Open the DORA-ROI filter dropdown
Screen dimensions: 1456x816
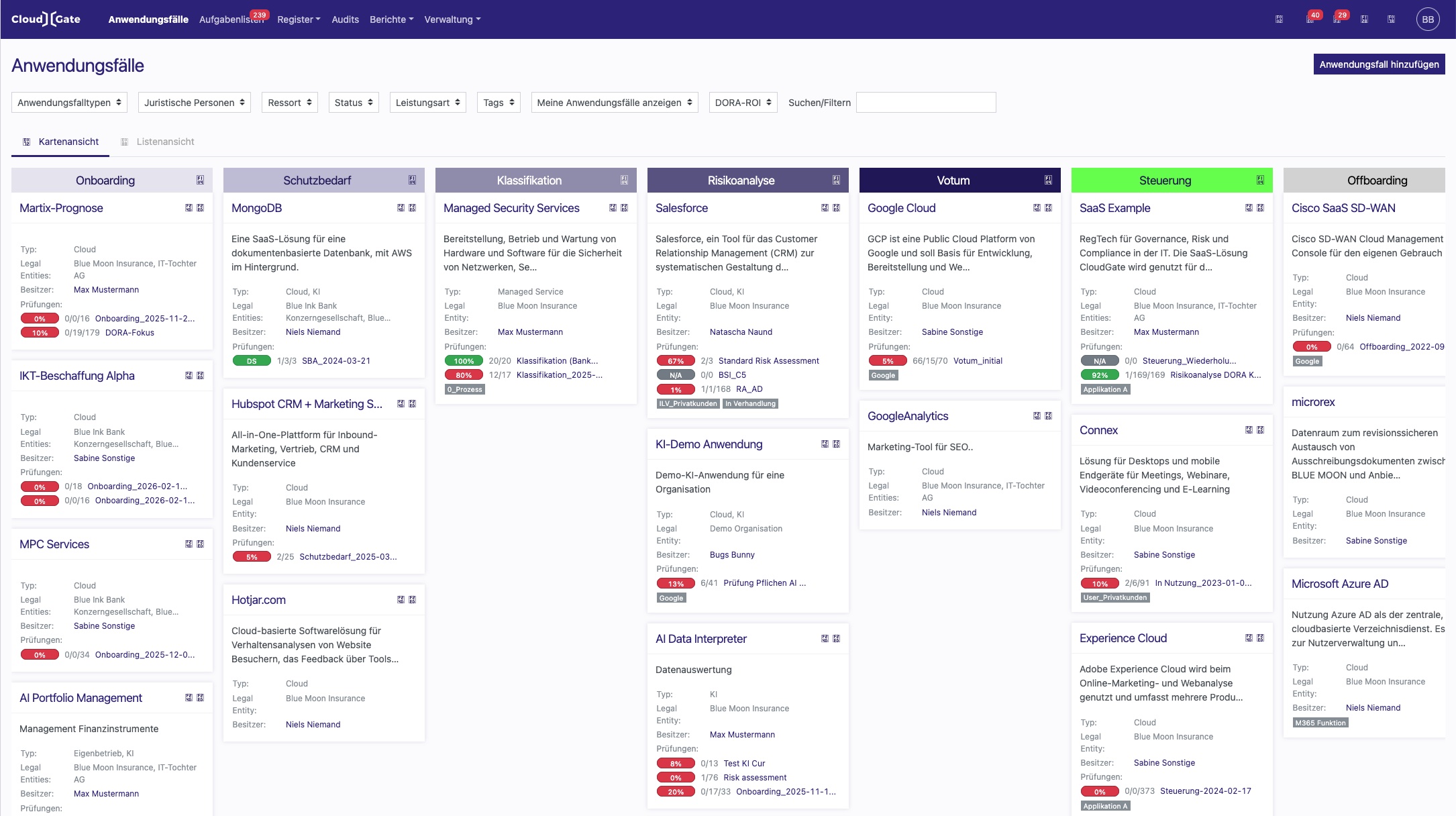click(x=743, y=103)
